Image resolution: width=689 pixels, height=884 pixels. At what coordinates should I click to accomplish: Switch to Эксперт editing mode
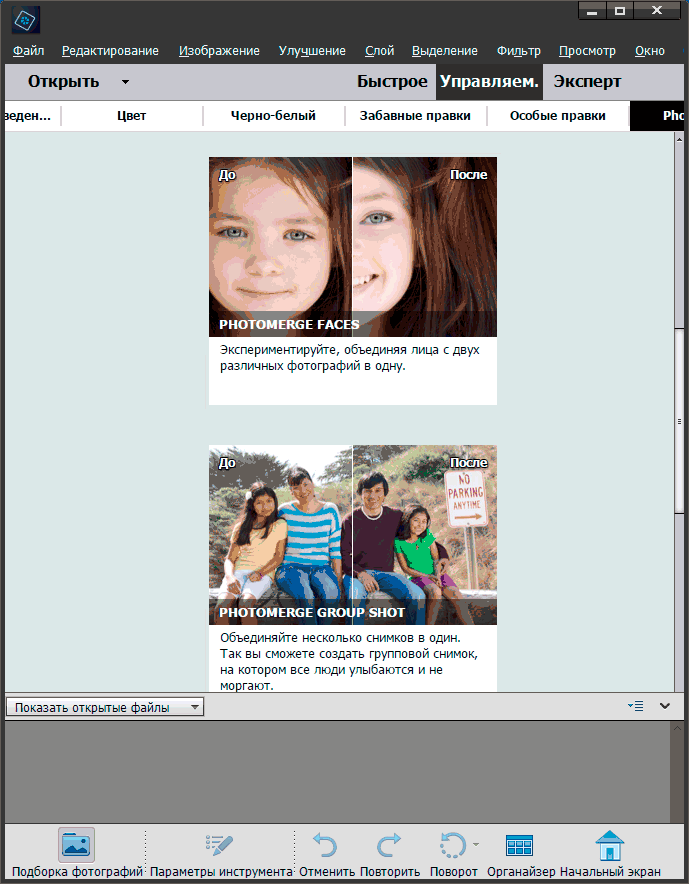[x=587, y=82]
